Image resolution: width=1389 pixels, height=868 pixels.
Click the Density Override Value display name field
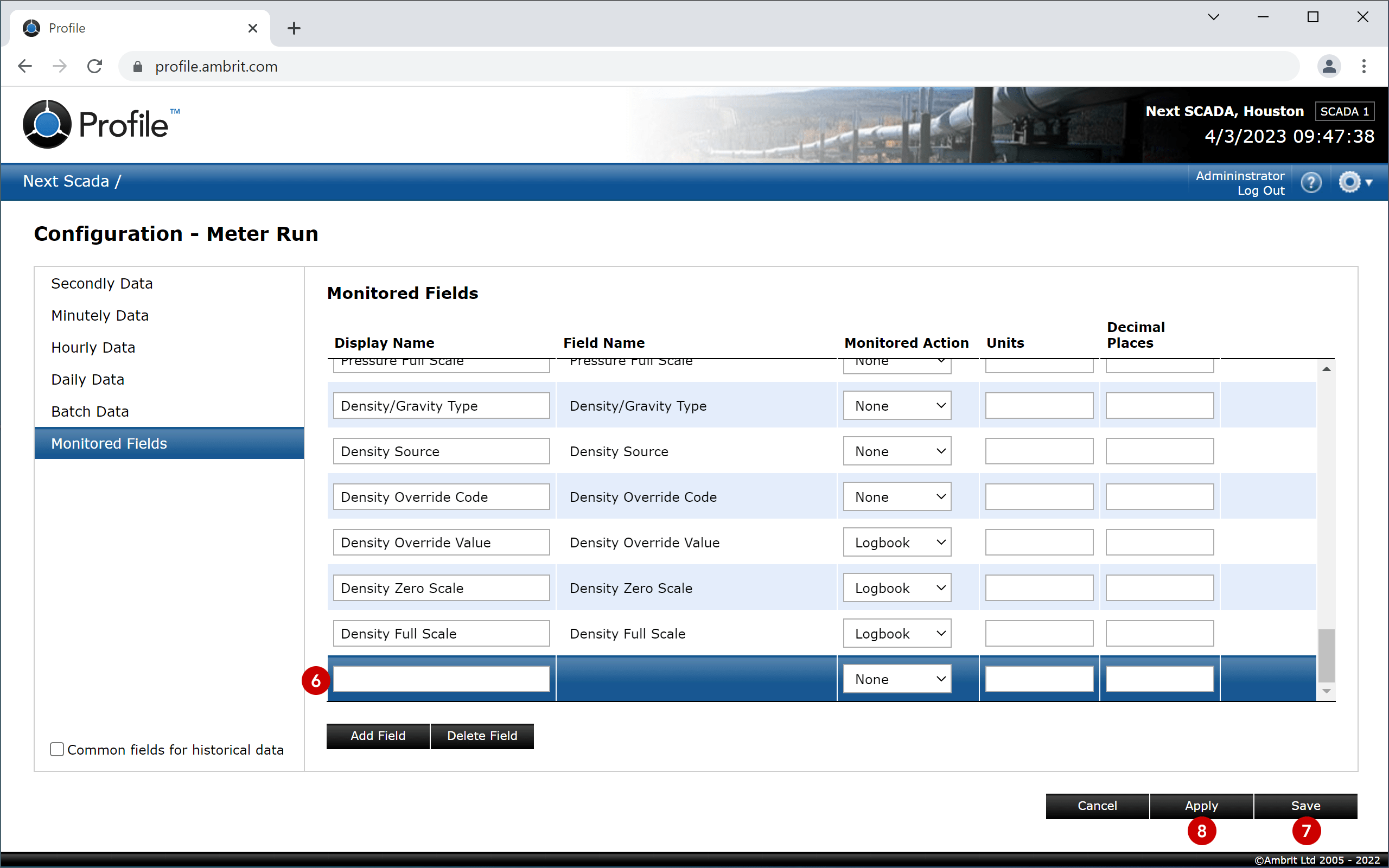[x=441, y=542]
